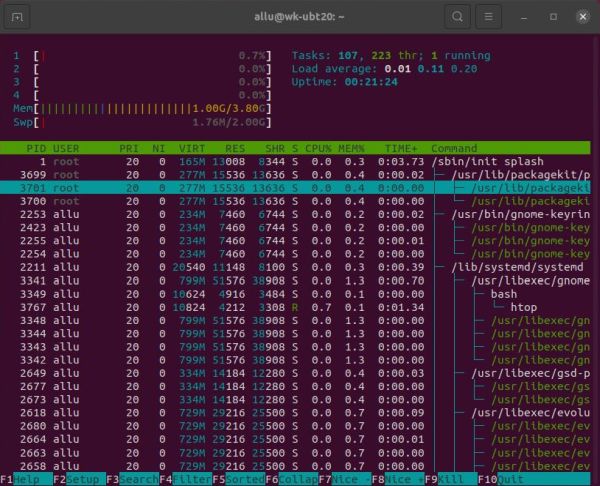Click F9 Kill

tap(451, 479)
